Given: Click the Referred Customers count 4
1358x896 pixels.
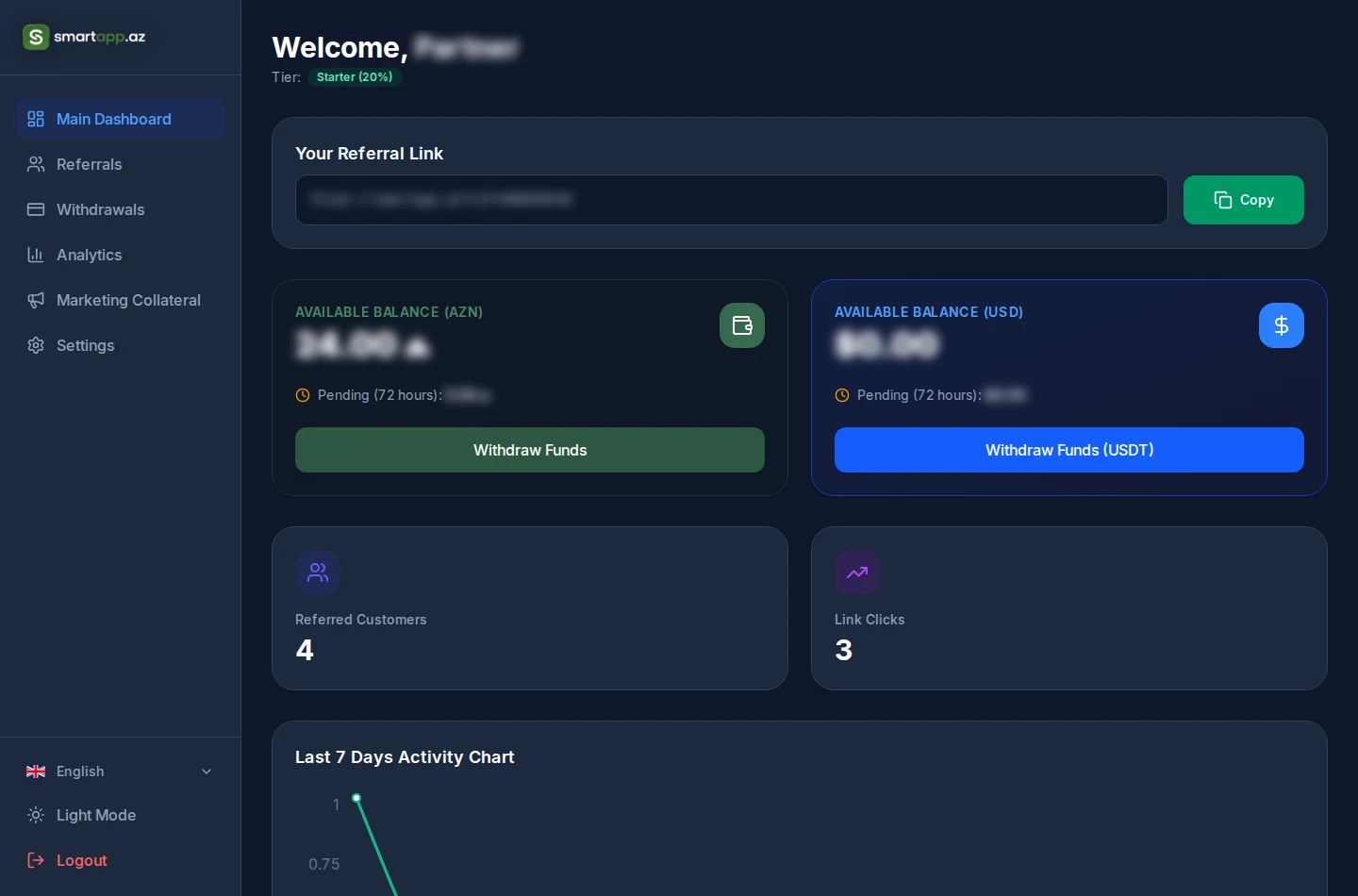Looking at the screenshot, I should point(305,650).
